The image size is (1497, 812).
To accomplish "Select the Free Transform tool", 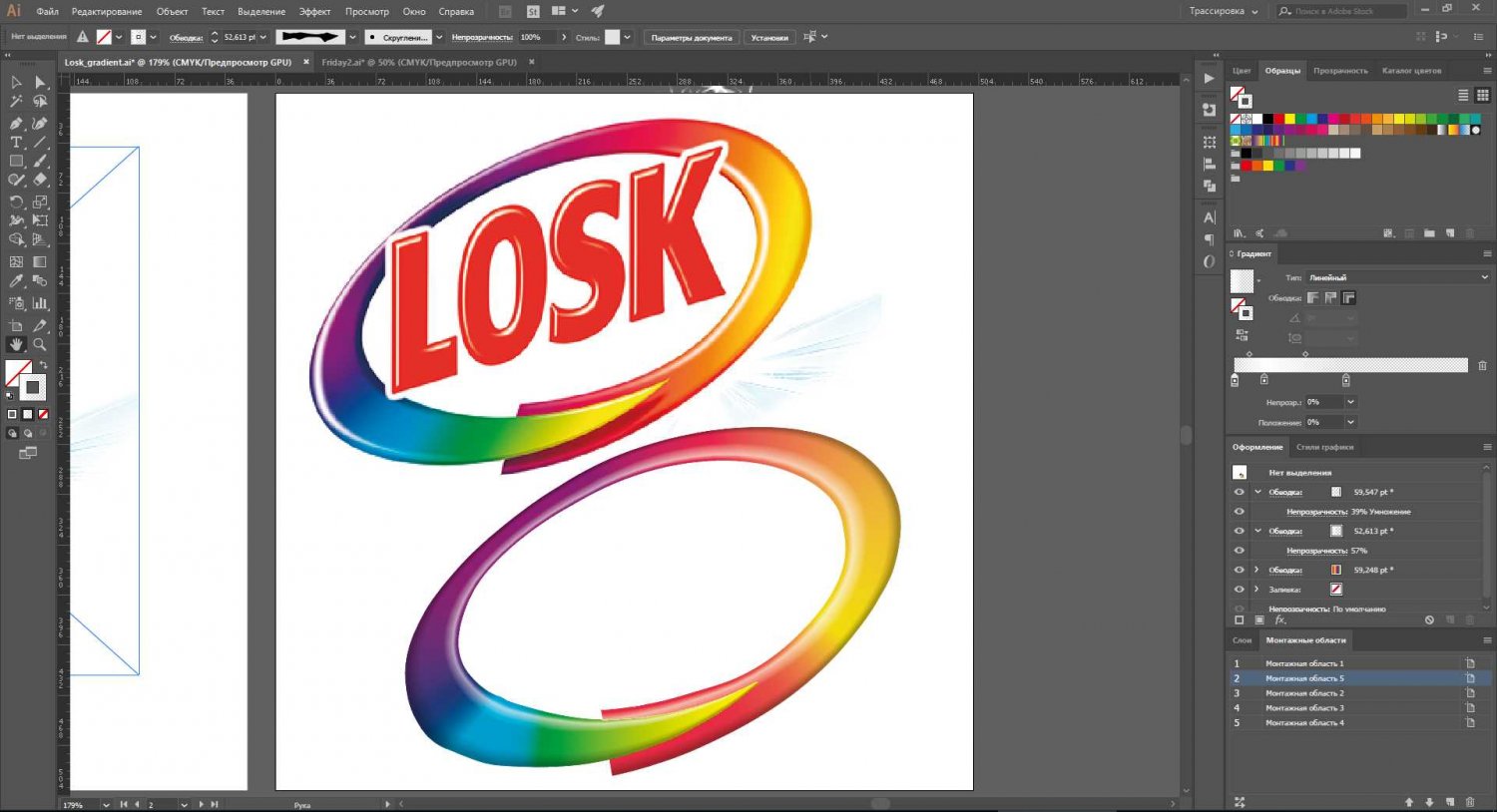I will [x=40, y=220].
